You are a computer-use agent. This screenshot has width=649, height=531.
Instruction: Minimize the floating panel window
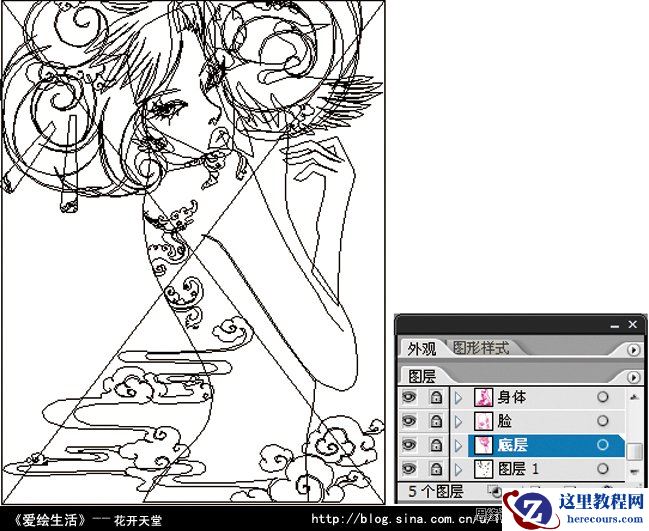click(x=615, y=326)
